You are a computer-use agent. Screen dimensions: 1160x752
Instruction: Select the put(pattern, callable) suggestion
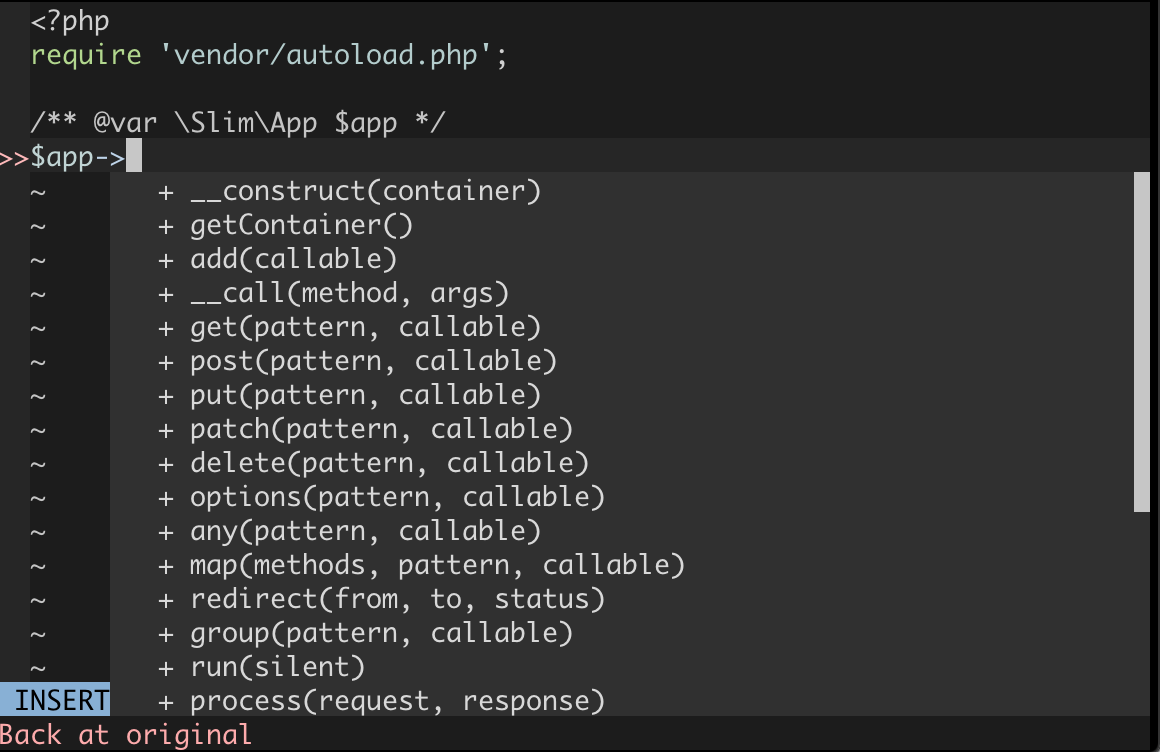[x=364, y=394]
